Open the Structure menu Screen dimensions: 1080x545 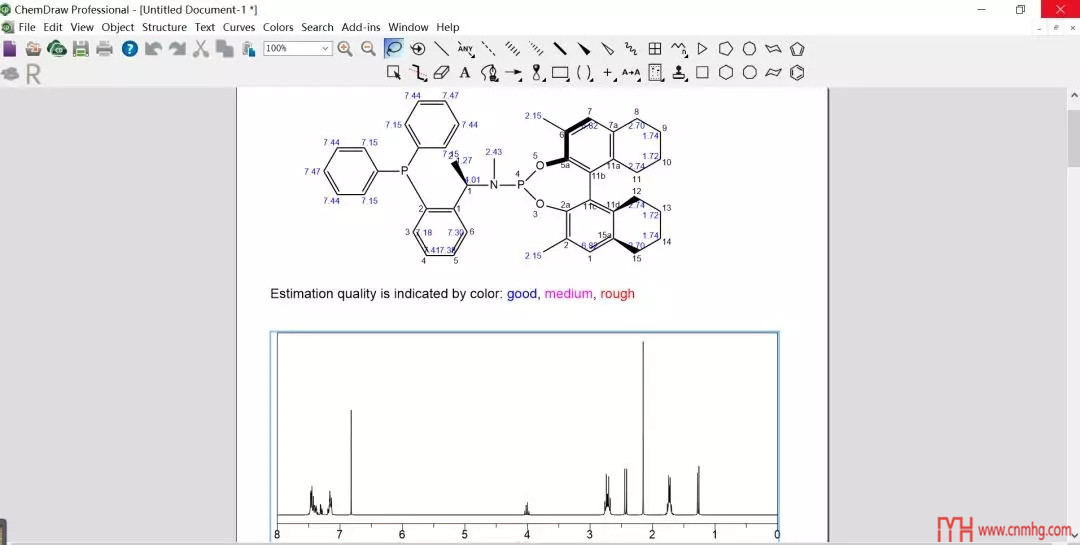[164, 27]
